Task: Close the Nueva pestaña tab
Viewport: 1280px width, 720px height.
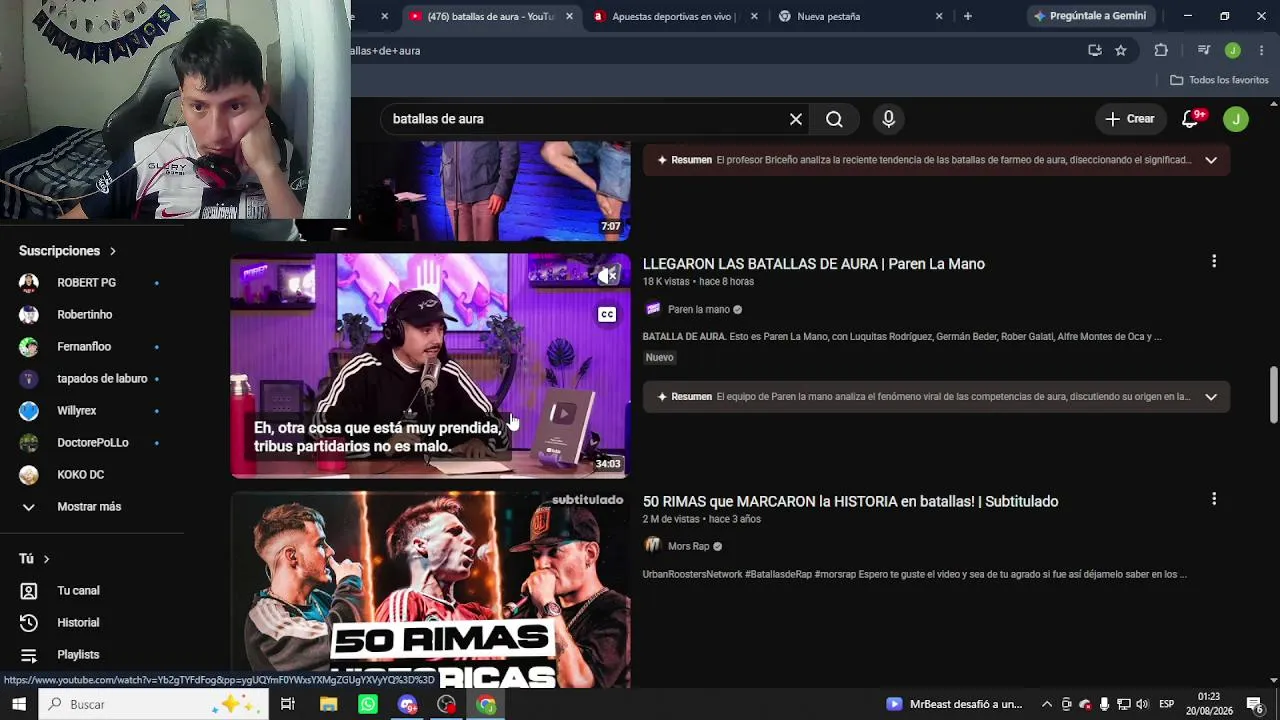Action: coord(939,16)
